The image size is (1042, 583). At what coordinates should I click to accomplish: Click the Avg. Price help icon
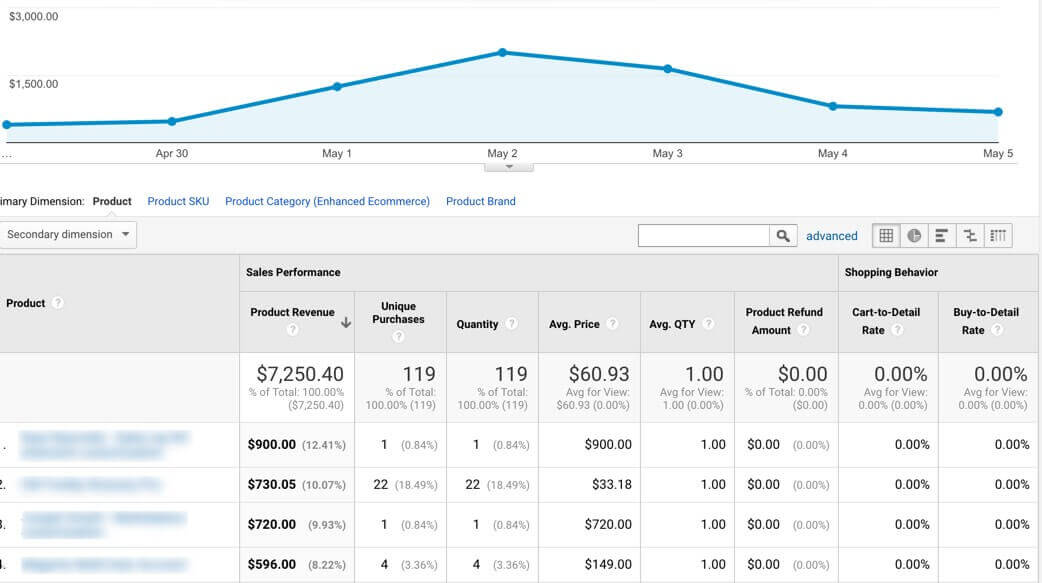click(x=611, y=325)
